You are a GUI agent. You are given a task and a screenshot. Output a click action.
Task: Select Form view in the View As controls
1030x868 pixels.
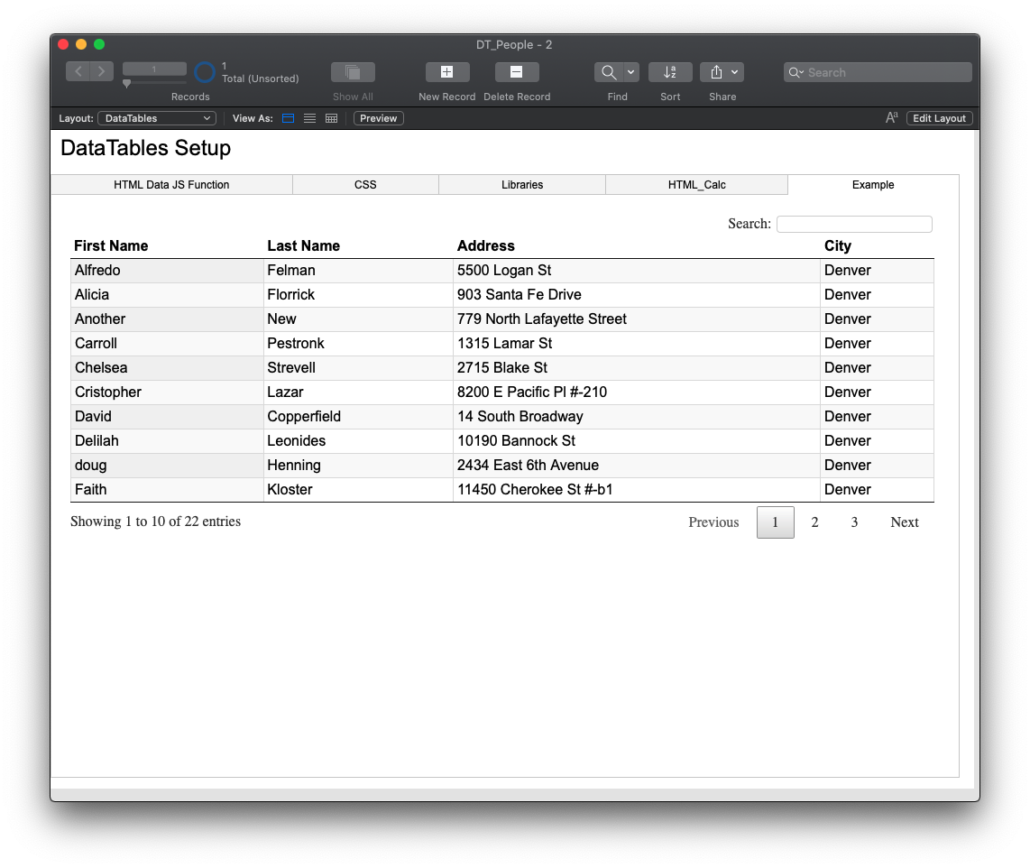coord(287,117)
